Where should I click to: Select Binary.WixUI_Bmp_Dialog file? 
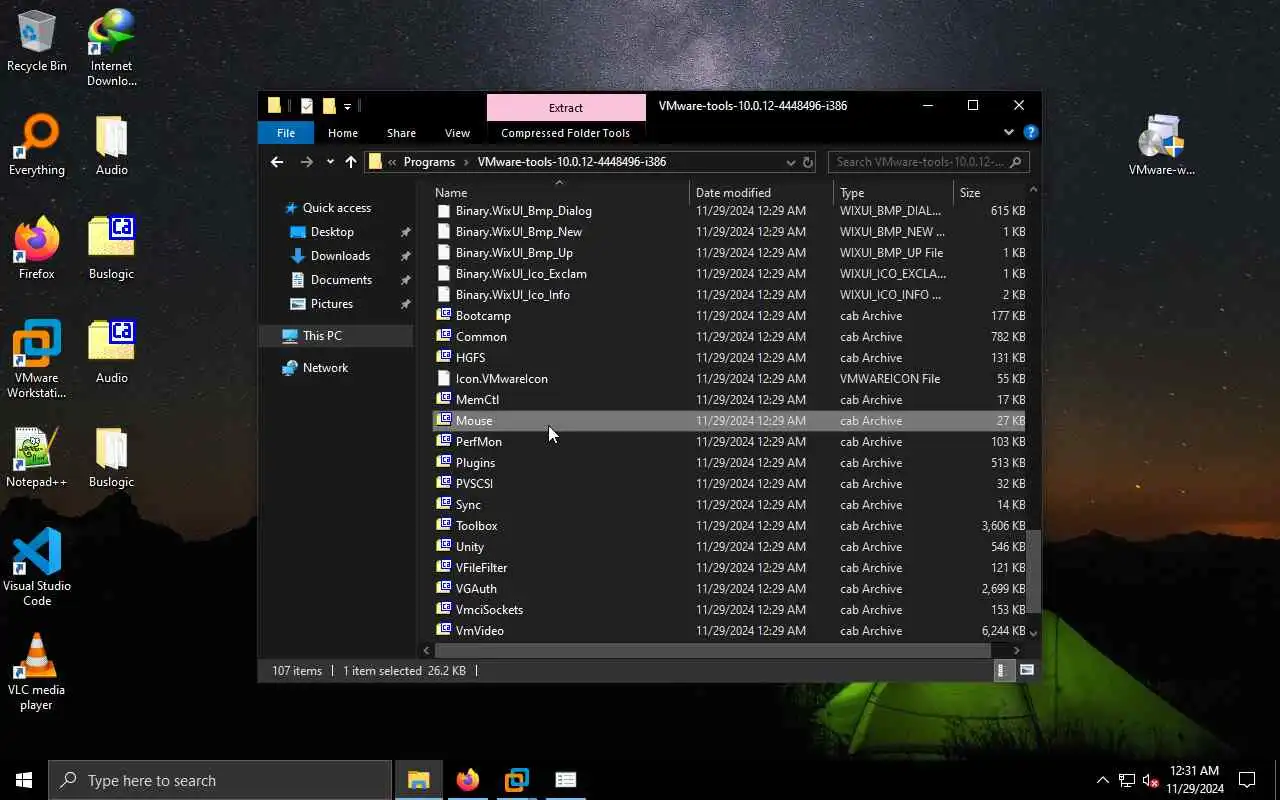tap(728, 211)
